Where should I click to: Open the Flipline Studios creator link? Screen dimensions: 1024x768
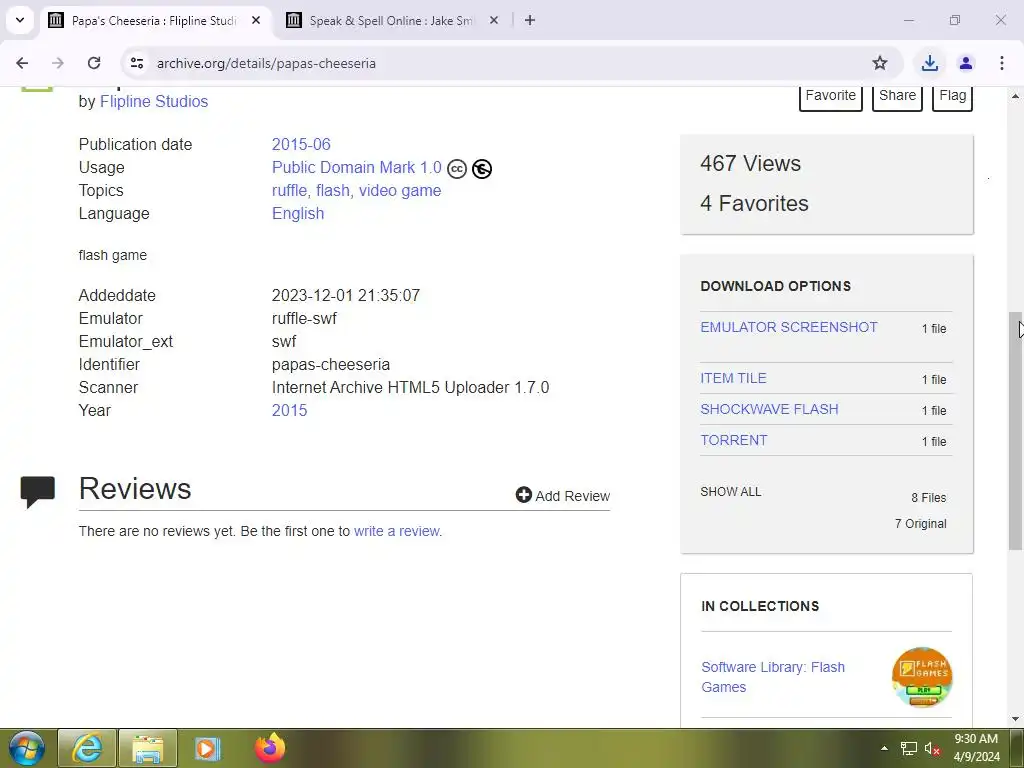[154, 101]
